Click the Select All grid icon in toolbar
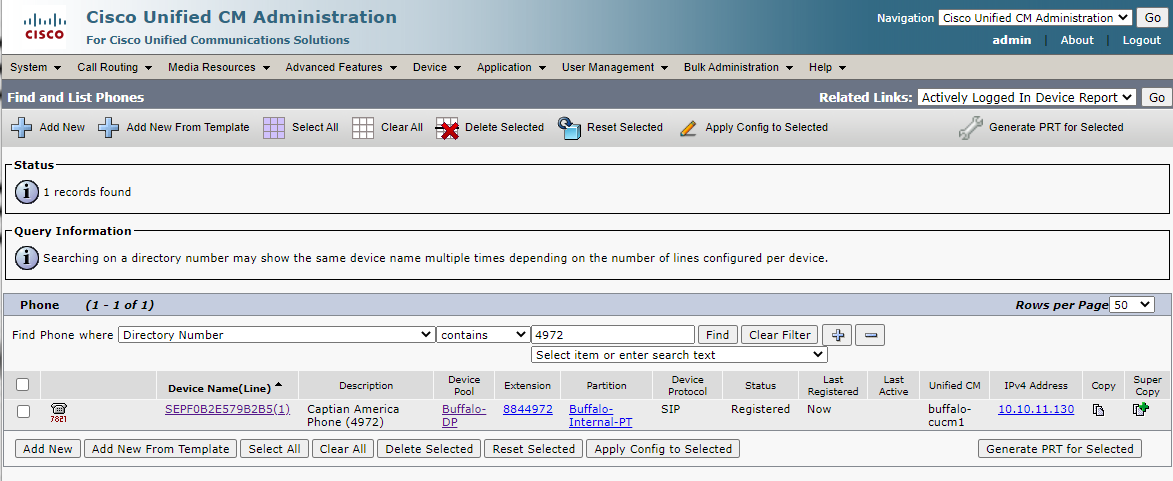The image size is (1173, 481). (275, 128)
